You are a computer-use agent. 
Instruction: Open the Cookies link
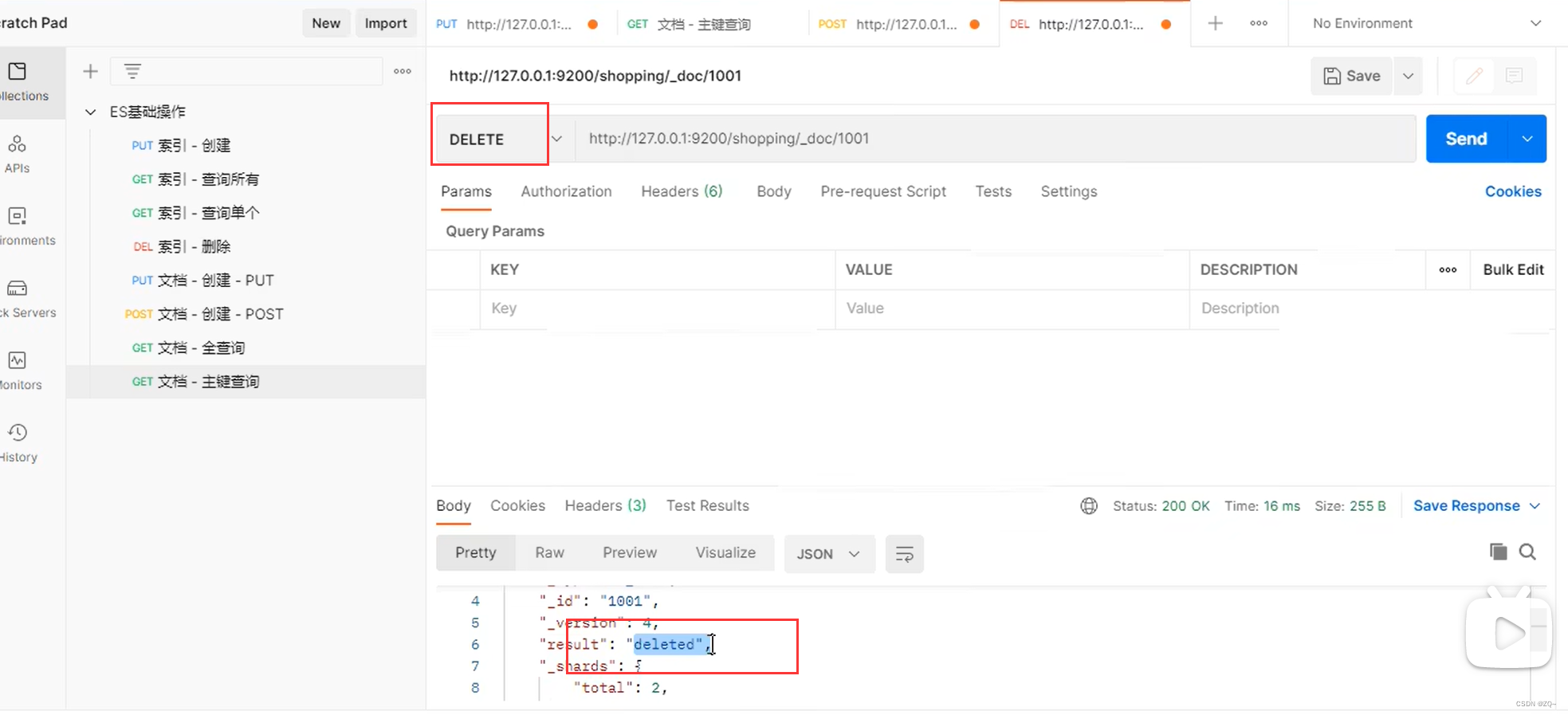click(x=1513, y=192)
